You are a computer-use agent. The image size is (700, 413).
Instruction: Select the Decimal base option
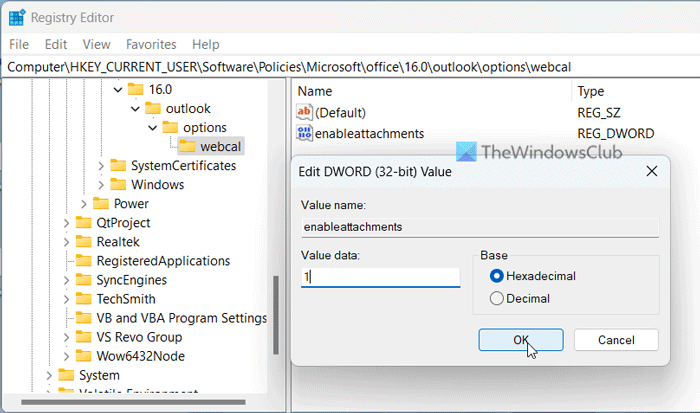[520, 298]
